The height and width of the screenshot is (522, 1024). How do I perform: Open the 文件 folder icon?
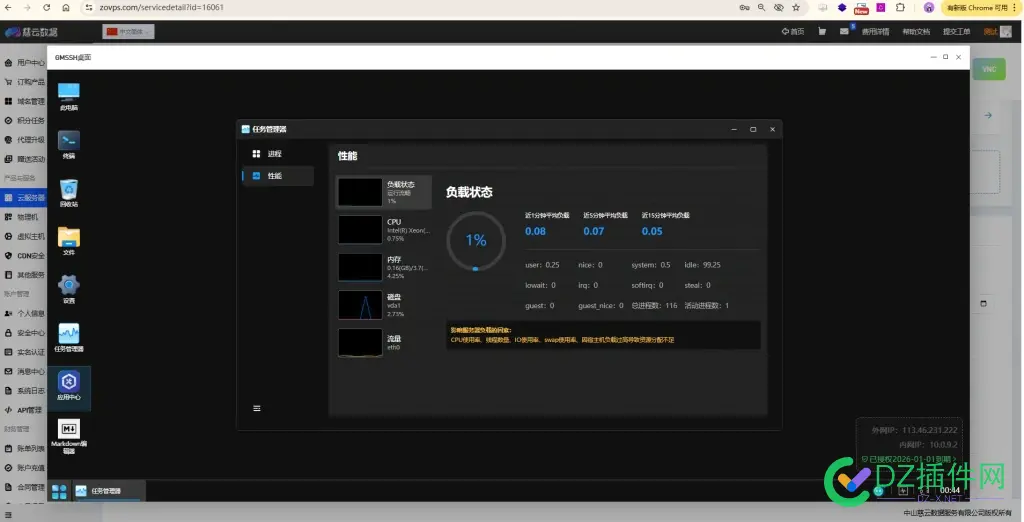pos(69,241)
